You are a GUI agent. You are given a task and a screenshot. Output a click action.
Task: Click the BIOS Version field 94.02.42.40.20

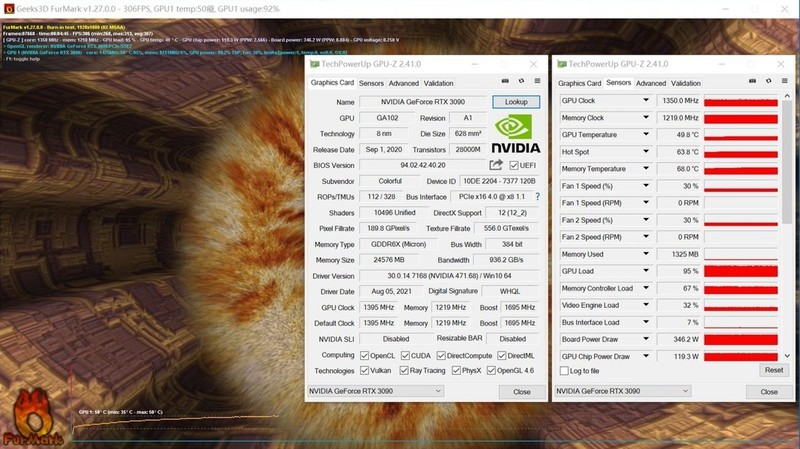click(x=423, y=165)
